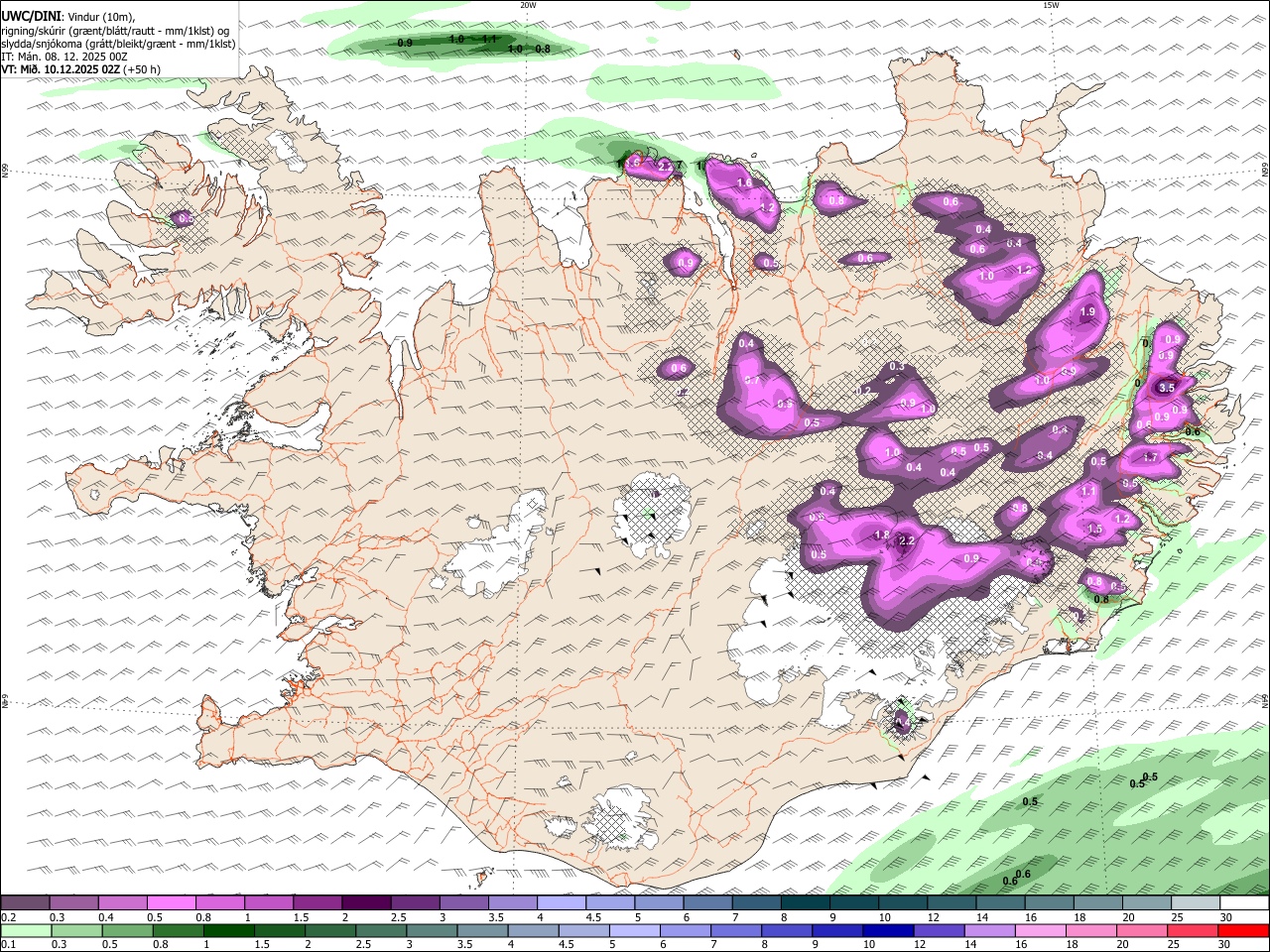This screenshot has height=952, width=1270.
Task: Click the 15W longitude label
Action: 1051,5
